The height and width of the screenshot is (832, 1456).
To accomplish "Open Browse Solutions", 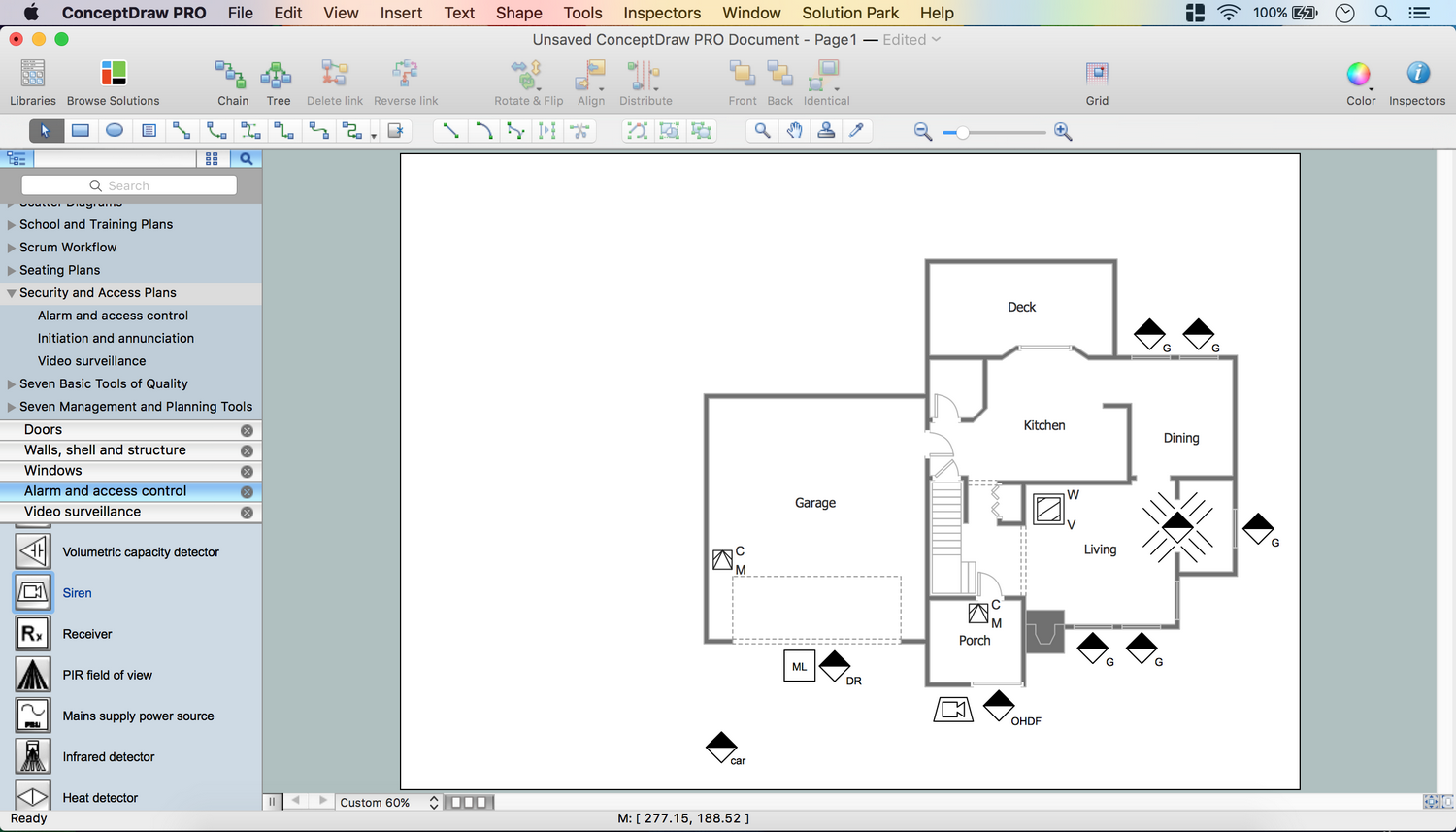I will (x=114, y=74).
